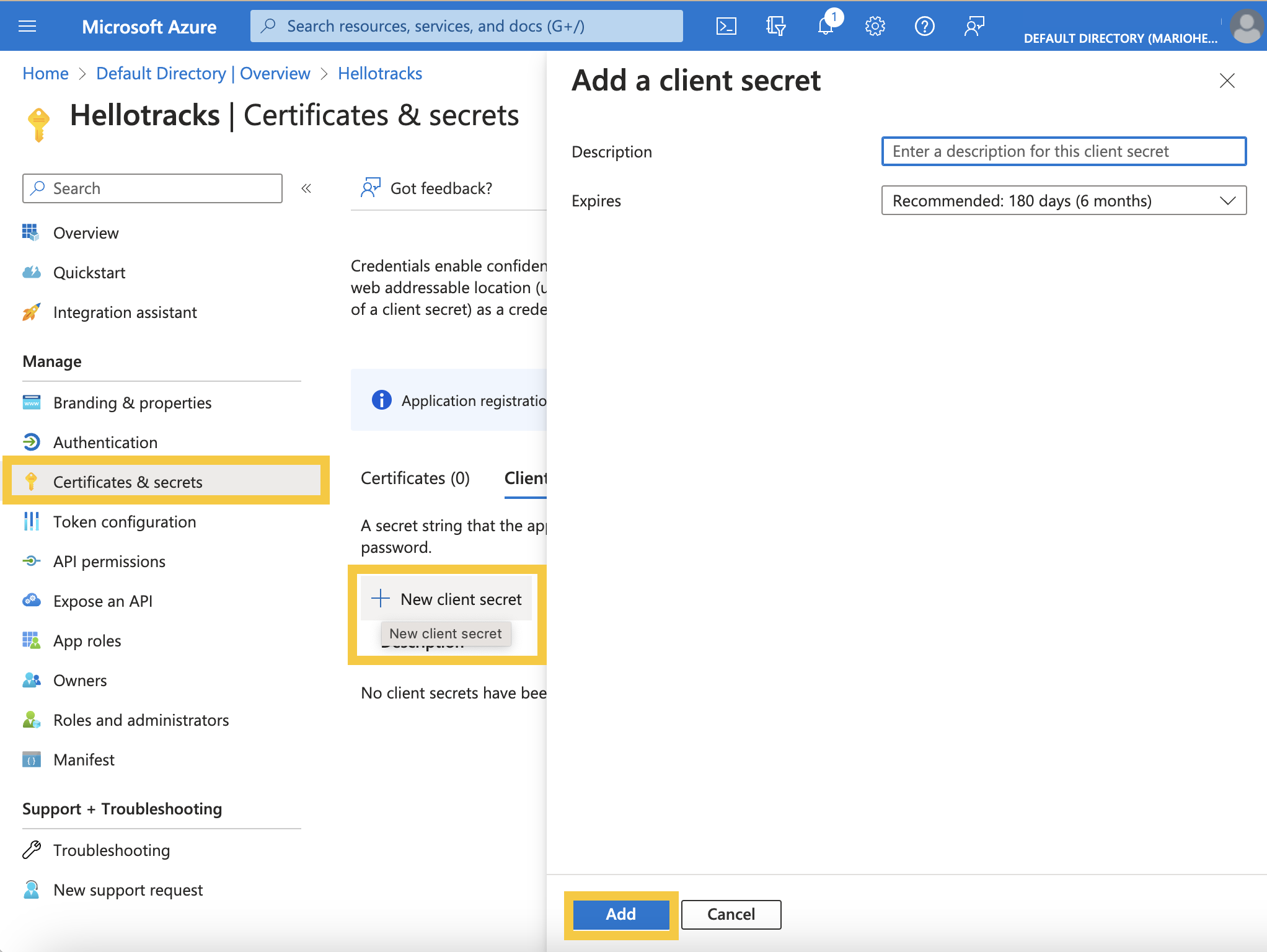
Task: Click the Overview grid icon in sidebar
Action: coord(31,232)
